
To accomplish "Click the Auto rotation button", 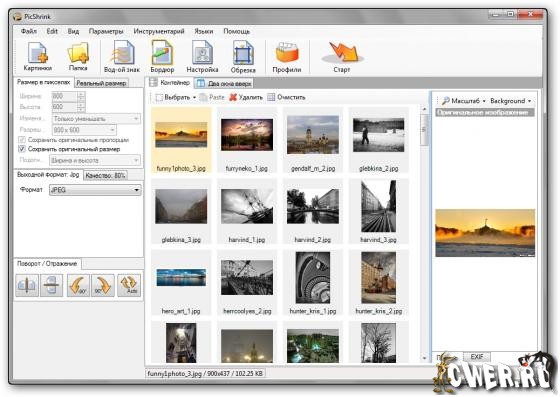I will point(129,285).
